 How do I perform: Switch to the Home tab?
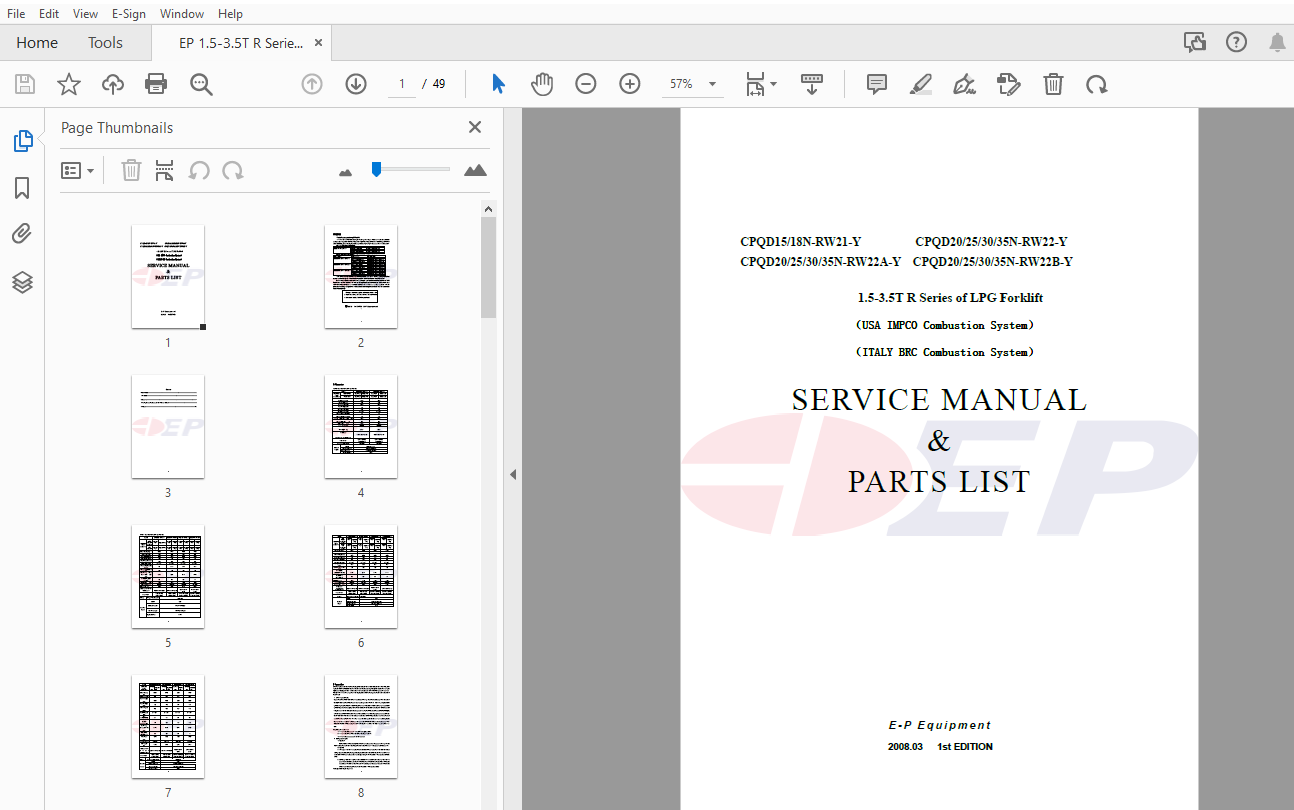[x=37, y=42]
